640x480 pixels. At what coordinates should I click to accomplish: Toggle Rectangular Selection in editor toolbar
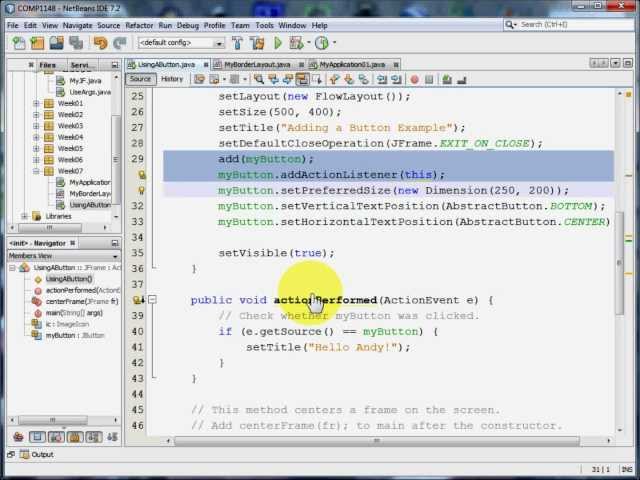click(x=317, y=79)
